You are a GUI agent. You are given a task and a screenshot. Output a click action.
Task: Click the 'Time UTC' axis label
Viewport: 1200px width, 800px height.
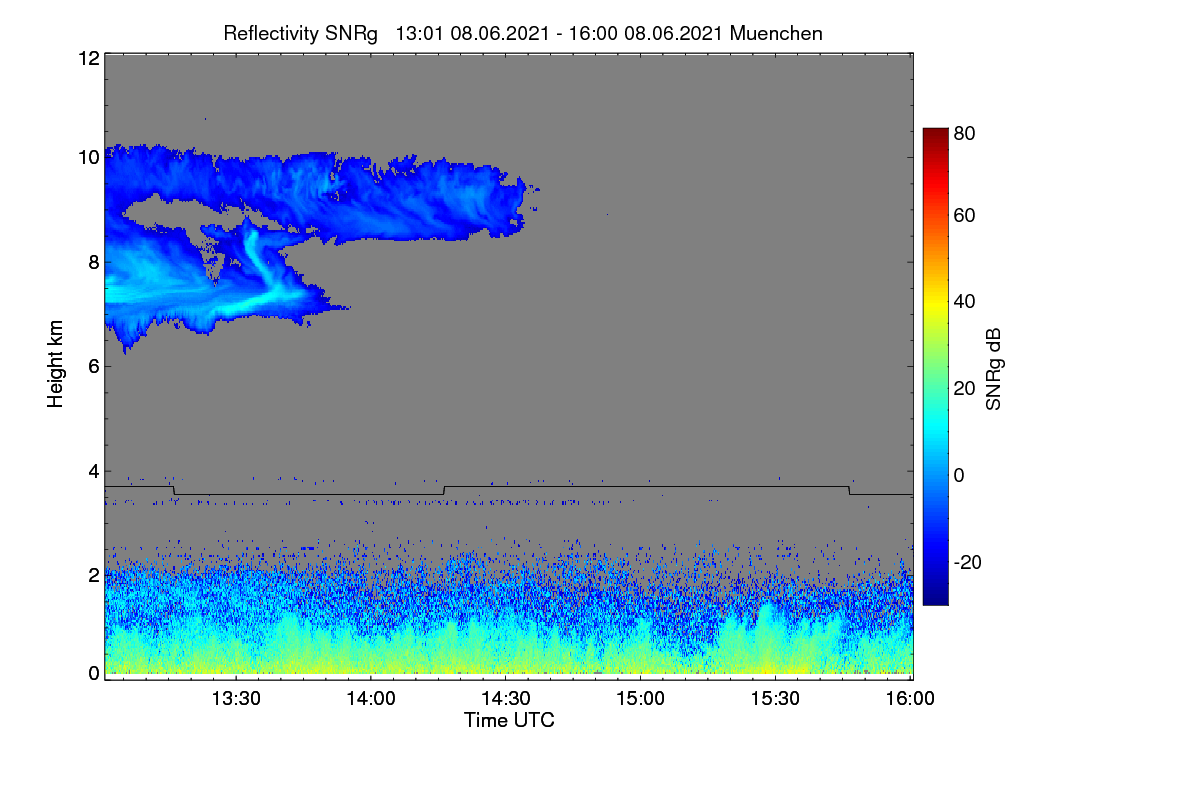tap(508, 720)
